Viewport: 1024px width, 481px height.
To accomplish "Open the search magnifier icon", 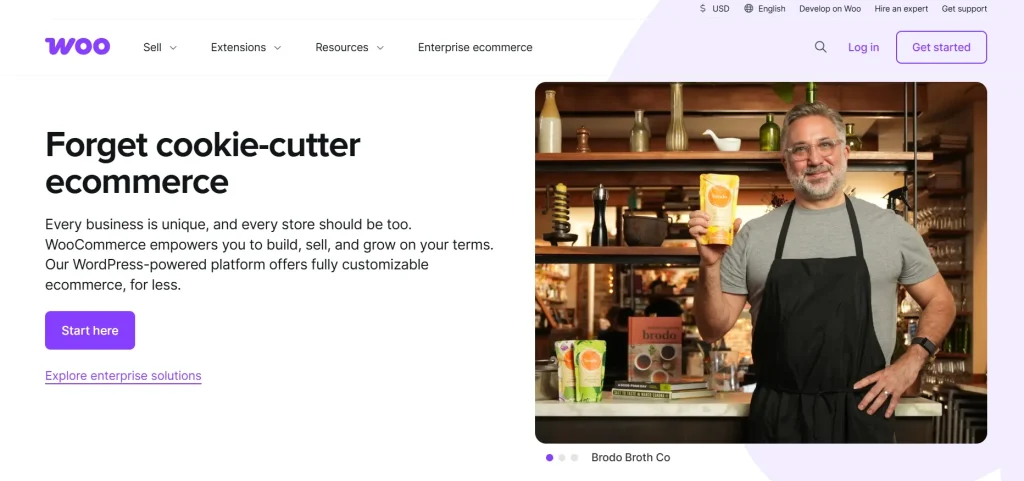I will tap(820, 47).
